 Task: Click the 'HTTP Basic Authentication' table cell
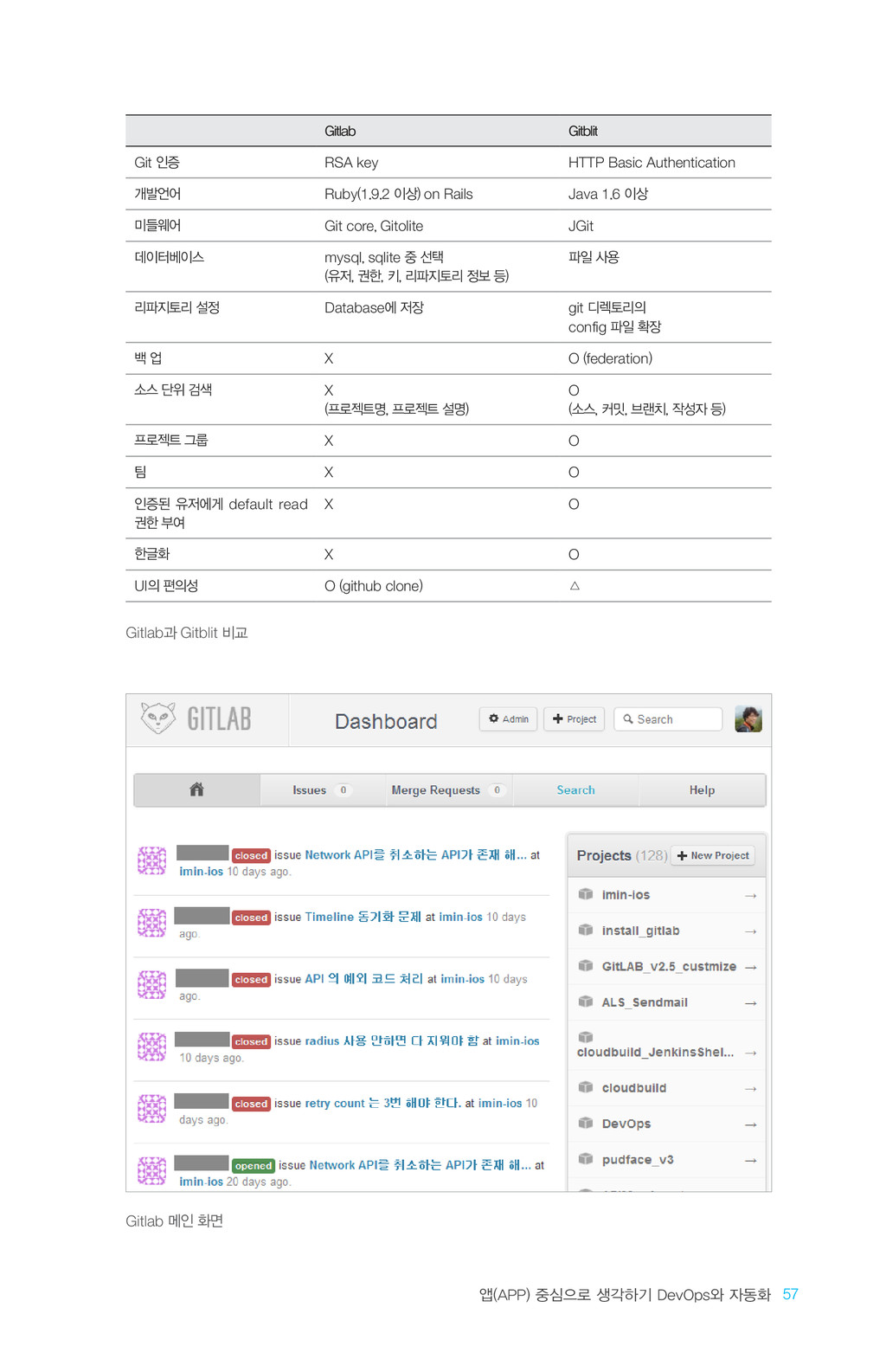pyautogui.click(x=652, y=163)
